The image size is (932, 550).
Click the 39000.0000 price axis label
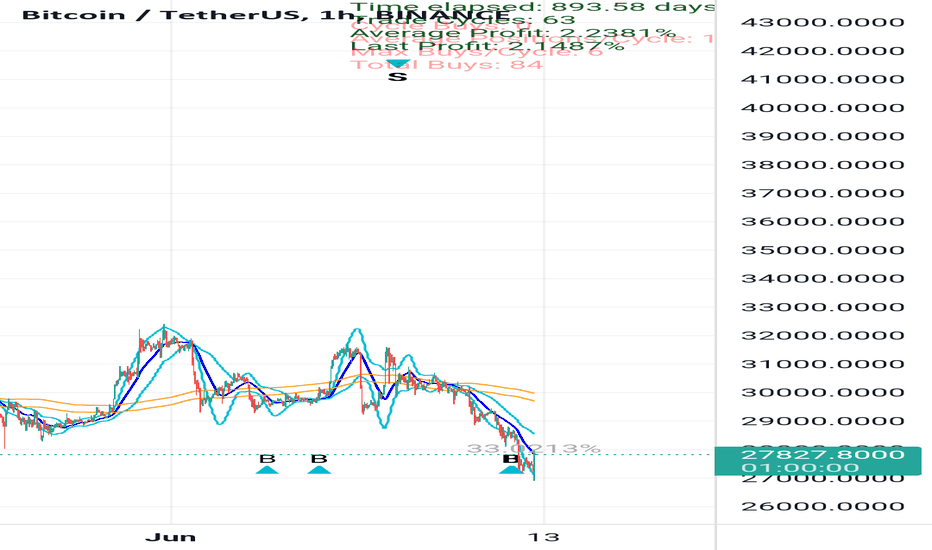pyautogui.click(x=823, y=136)
